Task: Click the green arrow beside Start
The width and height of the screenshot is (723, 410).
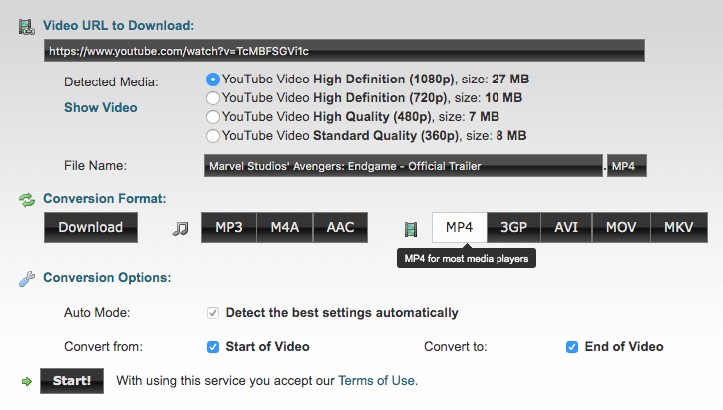Action: point(26,381)
